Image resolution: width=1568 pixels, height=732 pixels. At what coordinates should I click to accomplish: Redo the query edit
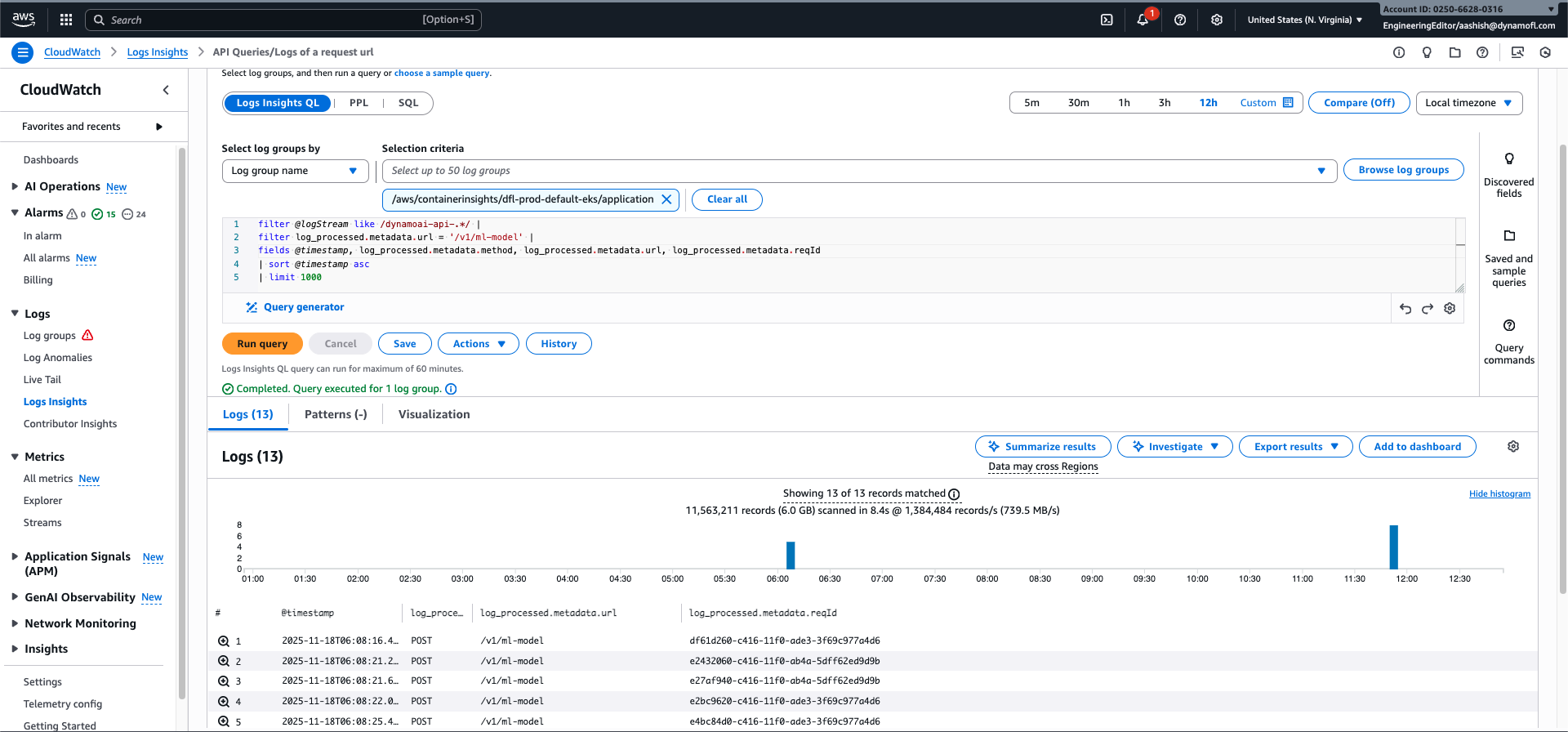[x=1428, y=308]
